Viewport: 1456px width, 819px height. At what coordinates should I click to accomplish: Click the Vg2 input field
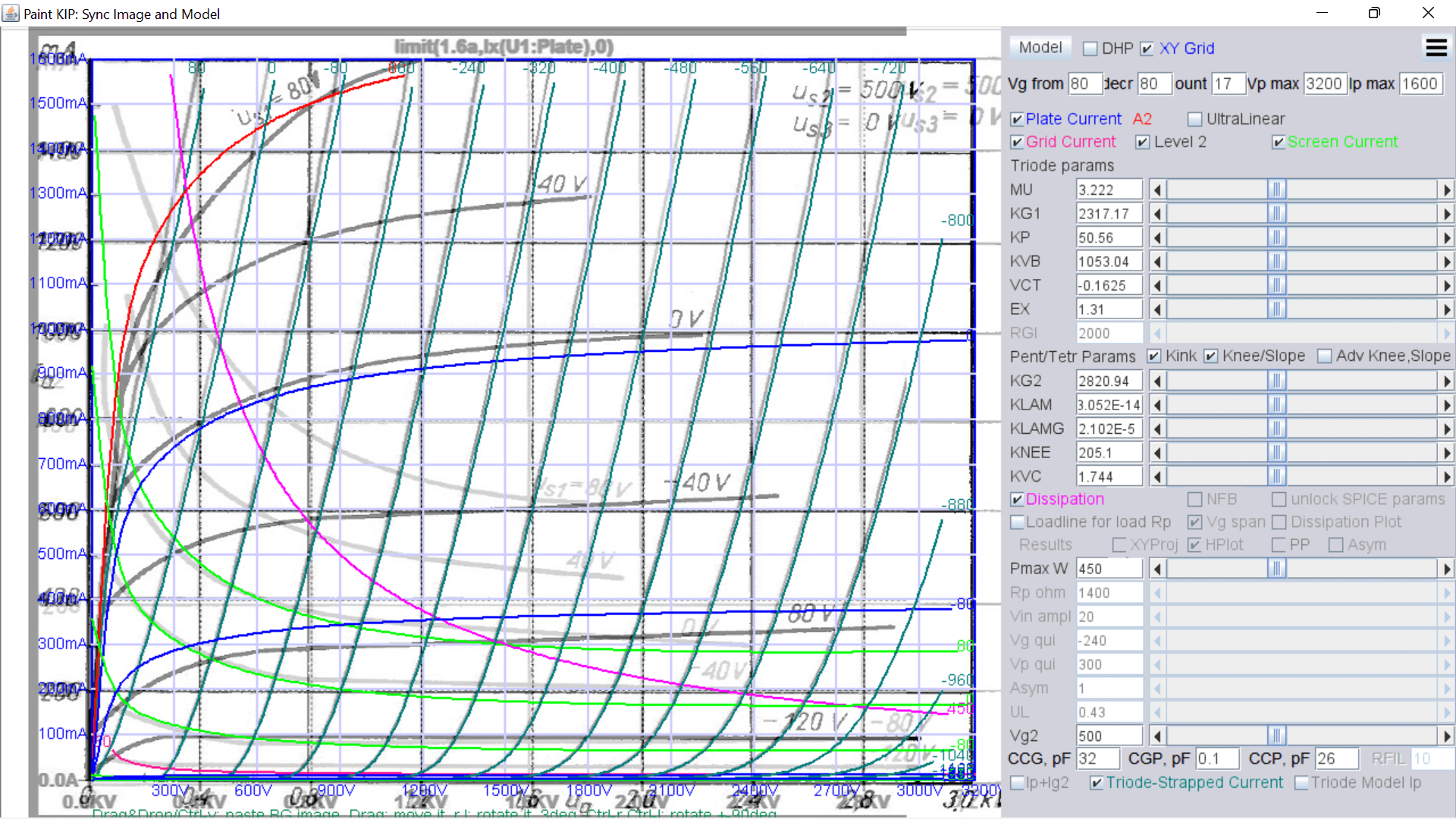(x=1109, y=736)
